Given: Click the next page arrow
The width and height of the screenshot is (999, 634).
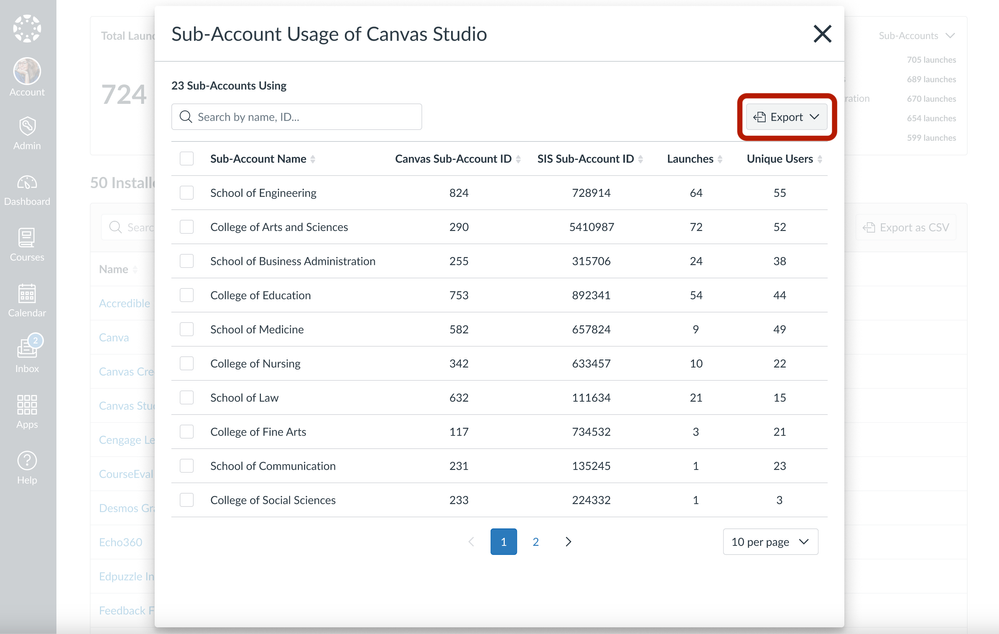Looking at the screenshot, I should 568,542.
